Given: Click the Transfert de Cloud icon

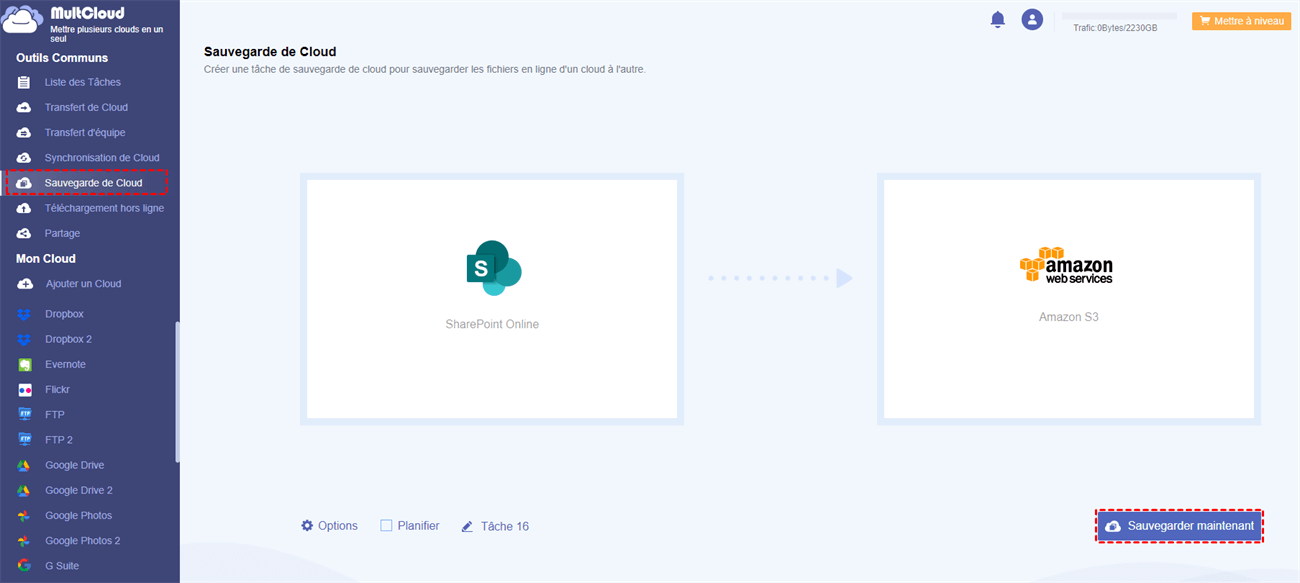Looking at the screenshot, I should [24, 107].
